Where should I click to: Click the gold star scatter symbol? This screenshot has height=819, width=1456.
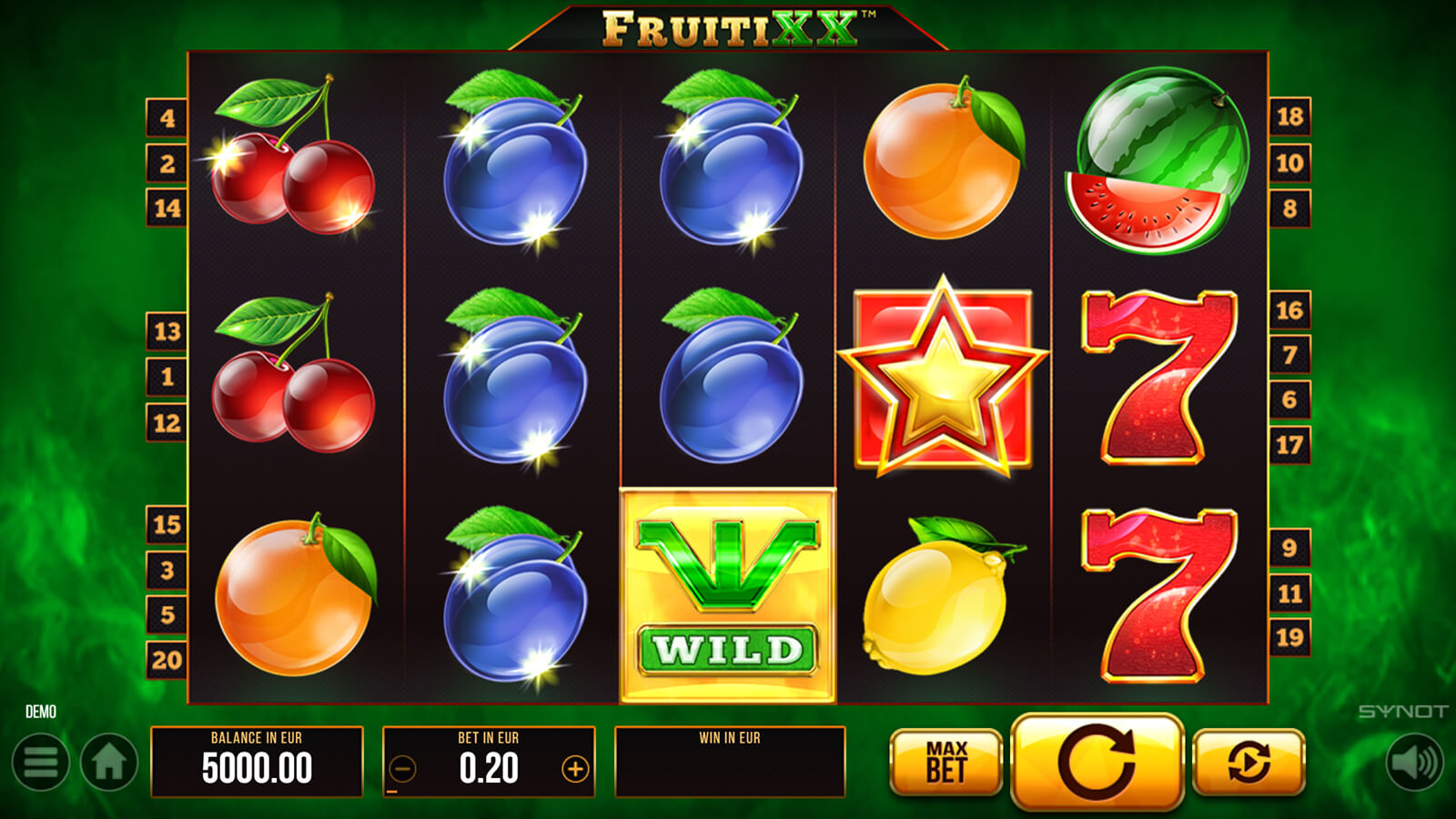(x=944, y=377)
